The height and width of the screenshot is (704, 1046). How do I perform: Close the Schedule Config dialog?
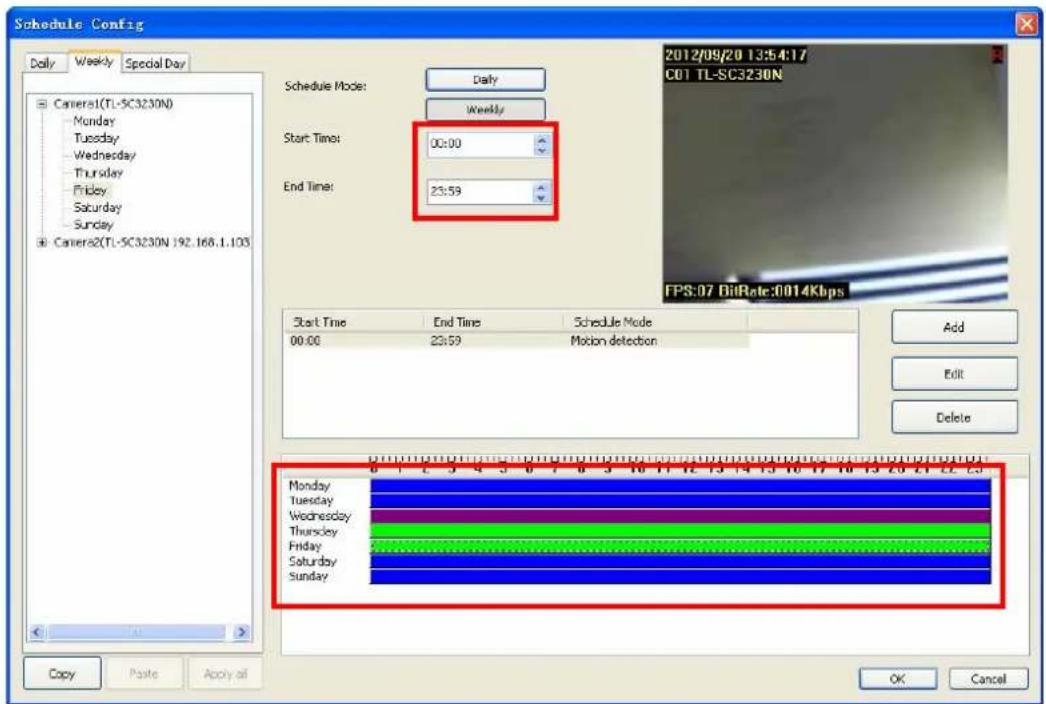(1026, 24)
